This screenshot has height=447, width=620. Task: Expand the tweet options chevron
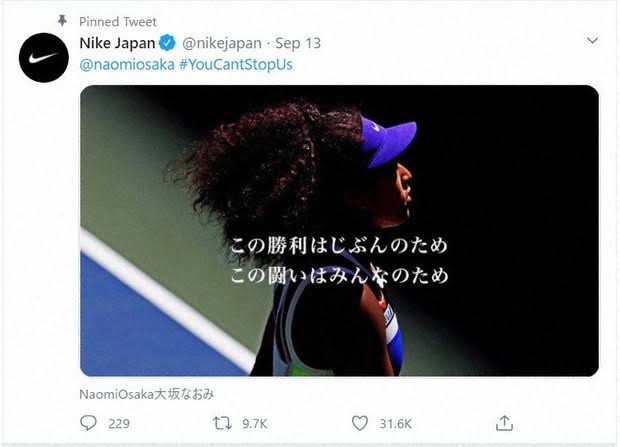(592, 40)
